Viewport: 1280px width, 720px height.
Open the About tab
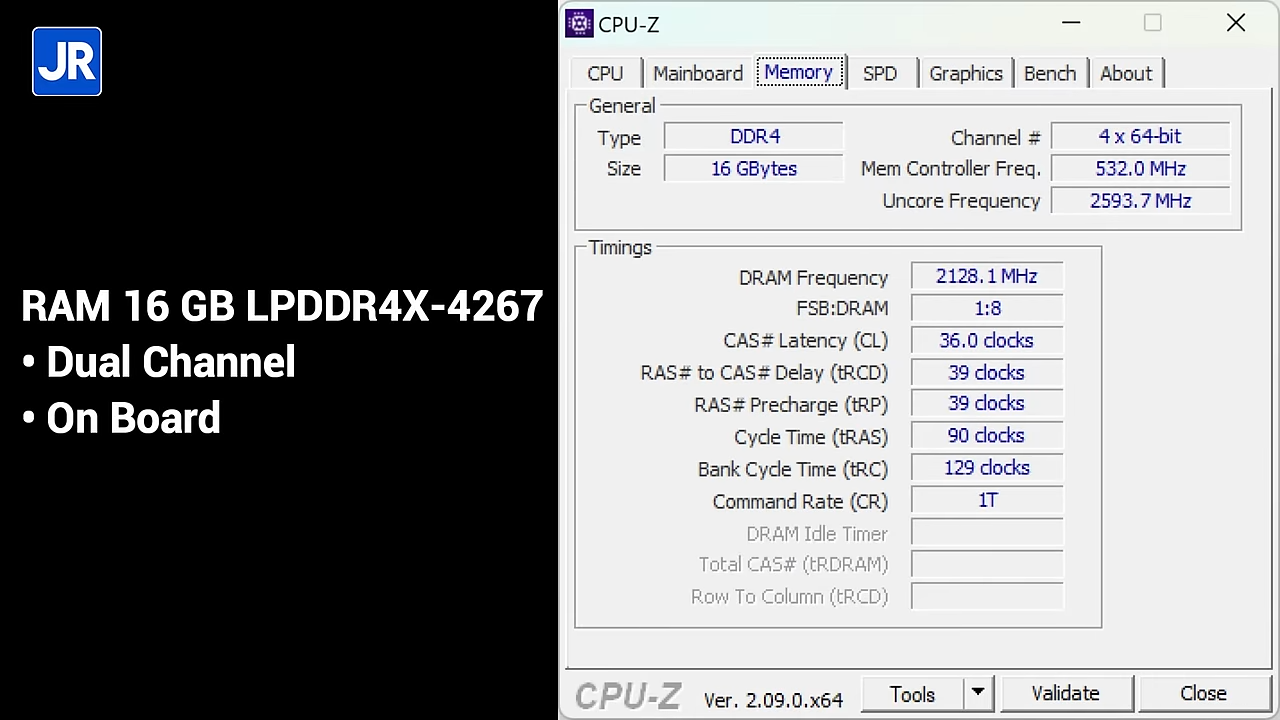point(1126,74)
